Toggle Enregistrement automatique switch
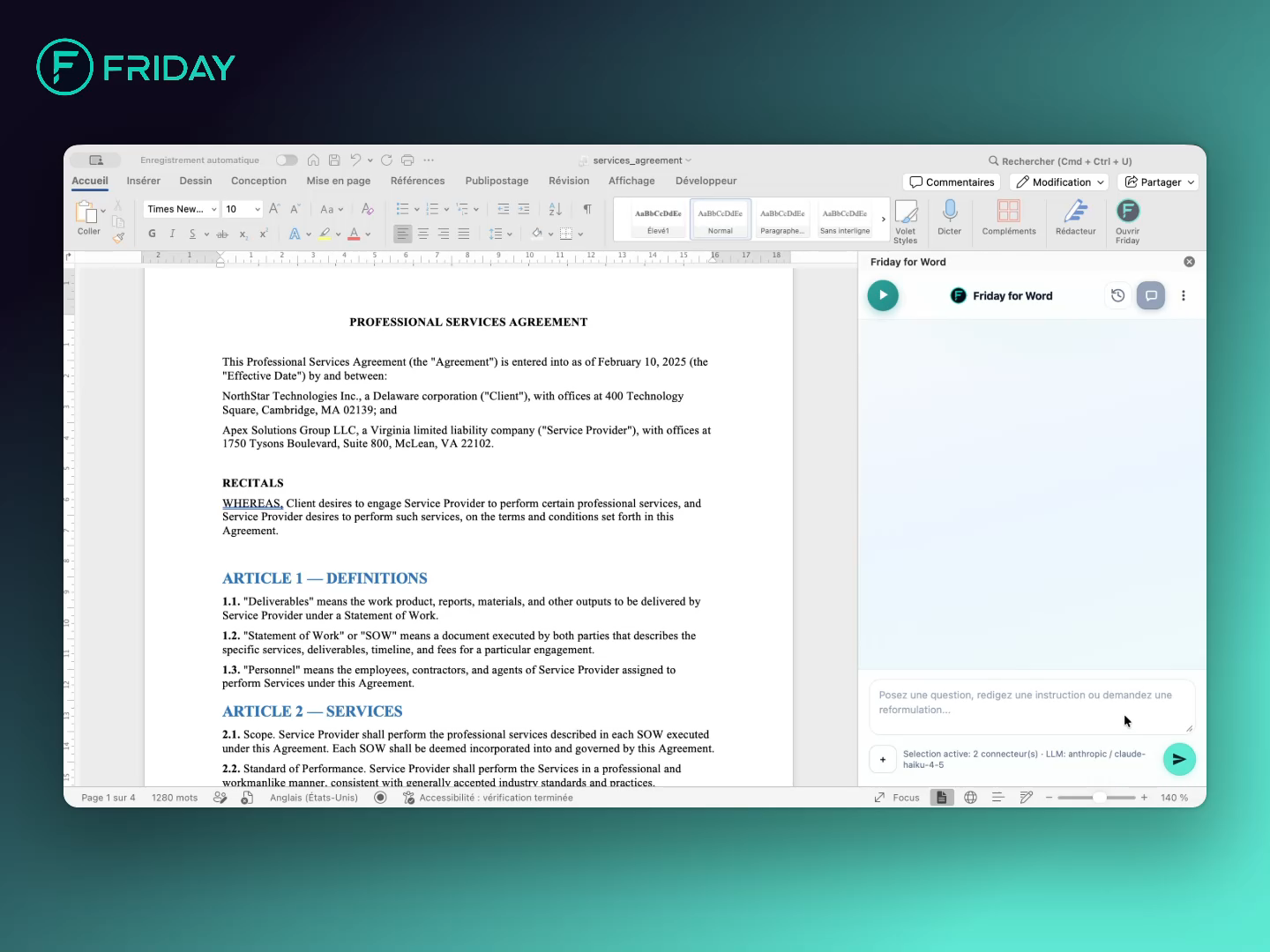Viewport: 1270px width, 952px height. 287,160
